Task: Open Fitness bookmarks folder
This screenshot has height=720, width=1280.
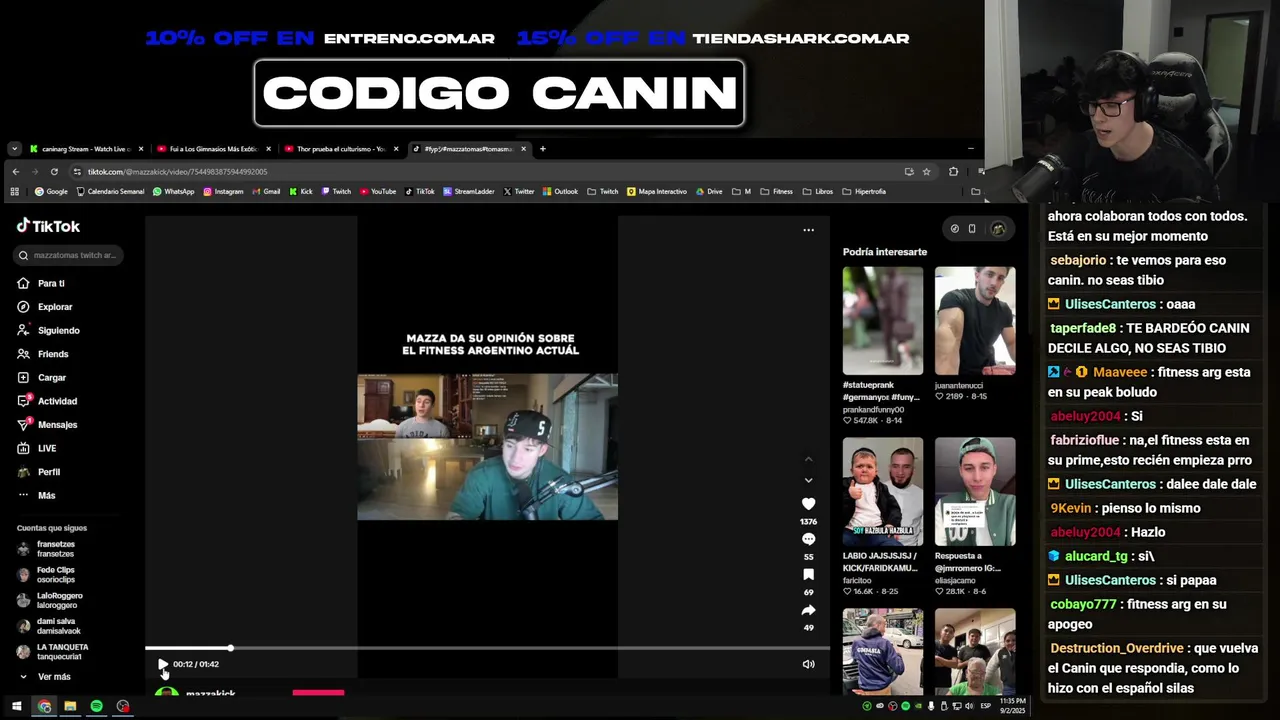Action: click(x=776, y=192)
